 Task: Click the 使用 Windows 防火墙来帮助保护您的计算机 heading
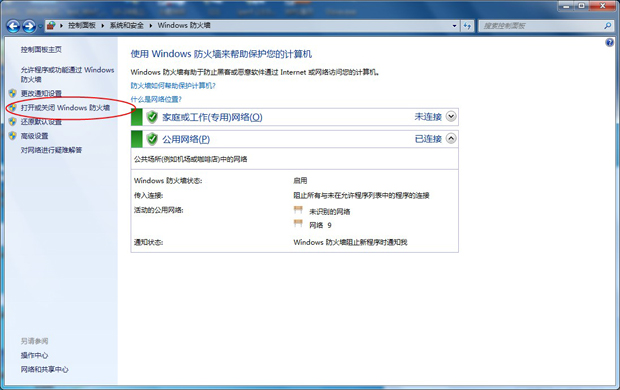click(x=221, y=54)
